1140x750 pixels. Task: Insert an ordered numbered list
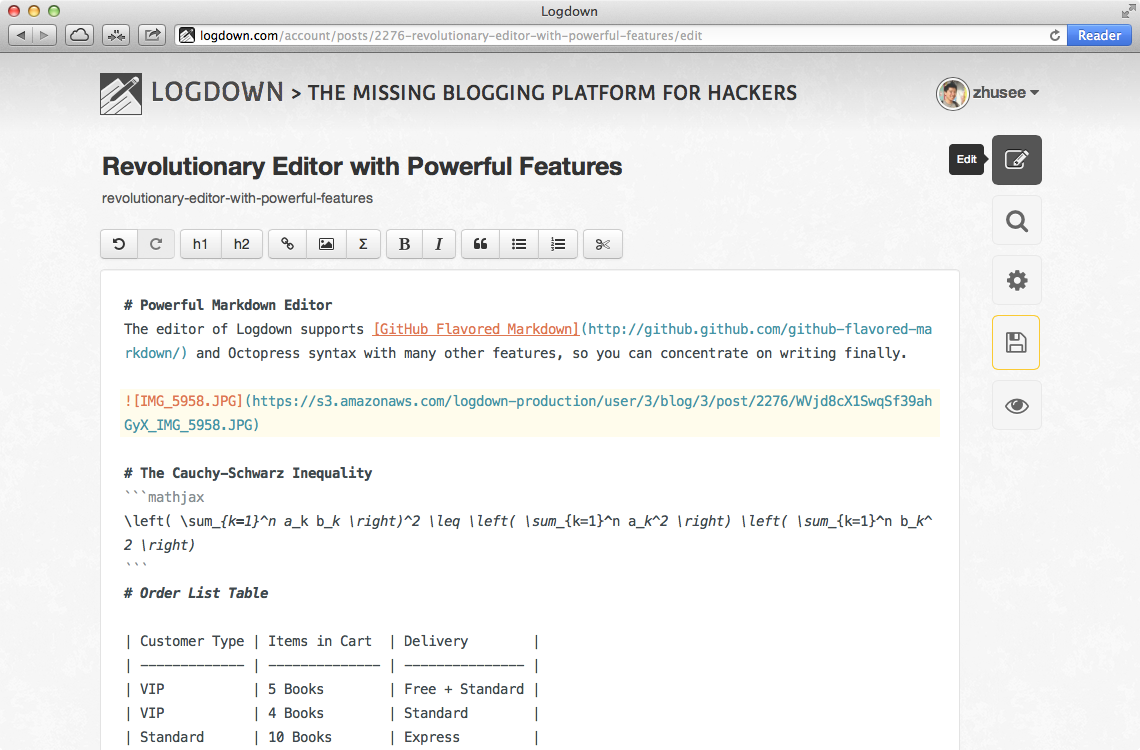coord(558,244)
